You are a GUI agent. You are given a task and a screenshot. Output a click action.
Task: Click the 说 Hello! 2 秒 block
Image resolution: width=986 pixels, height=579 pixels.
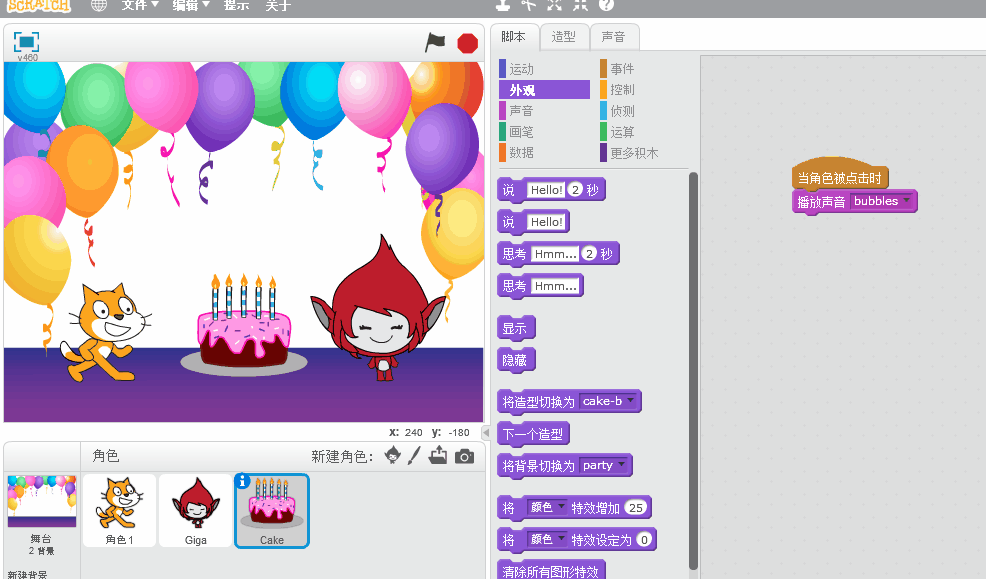click(x=551, y=190)
